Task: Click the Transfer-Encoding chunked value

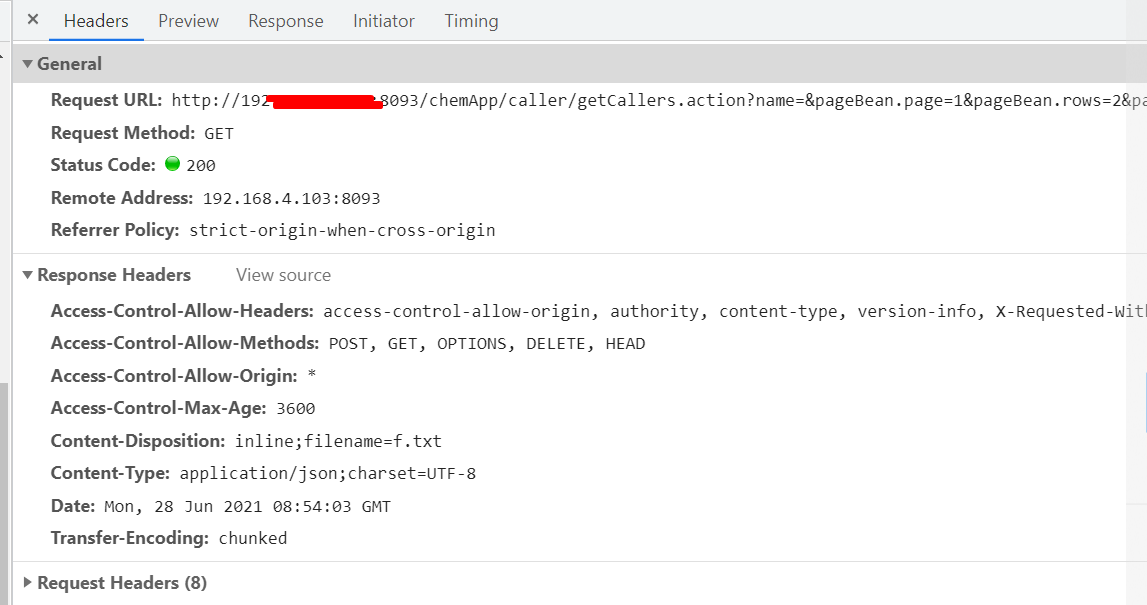Action: 252,538
